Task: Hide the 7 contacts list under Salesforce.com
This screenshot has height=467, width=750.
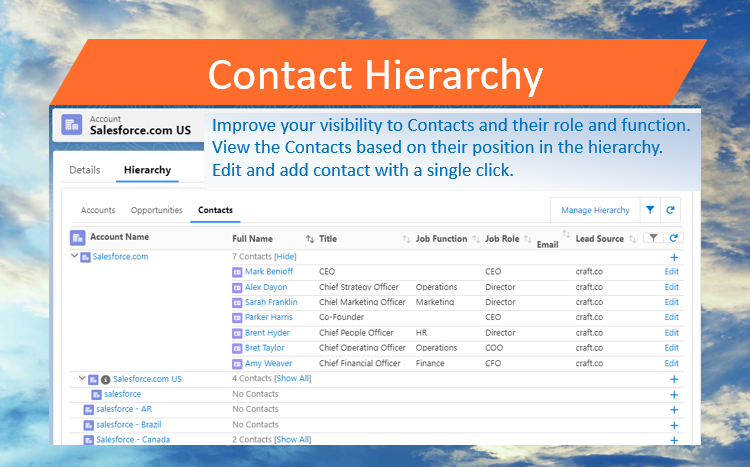Action: (286, 257)
